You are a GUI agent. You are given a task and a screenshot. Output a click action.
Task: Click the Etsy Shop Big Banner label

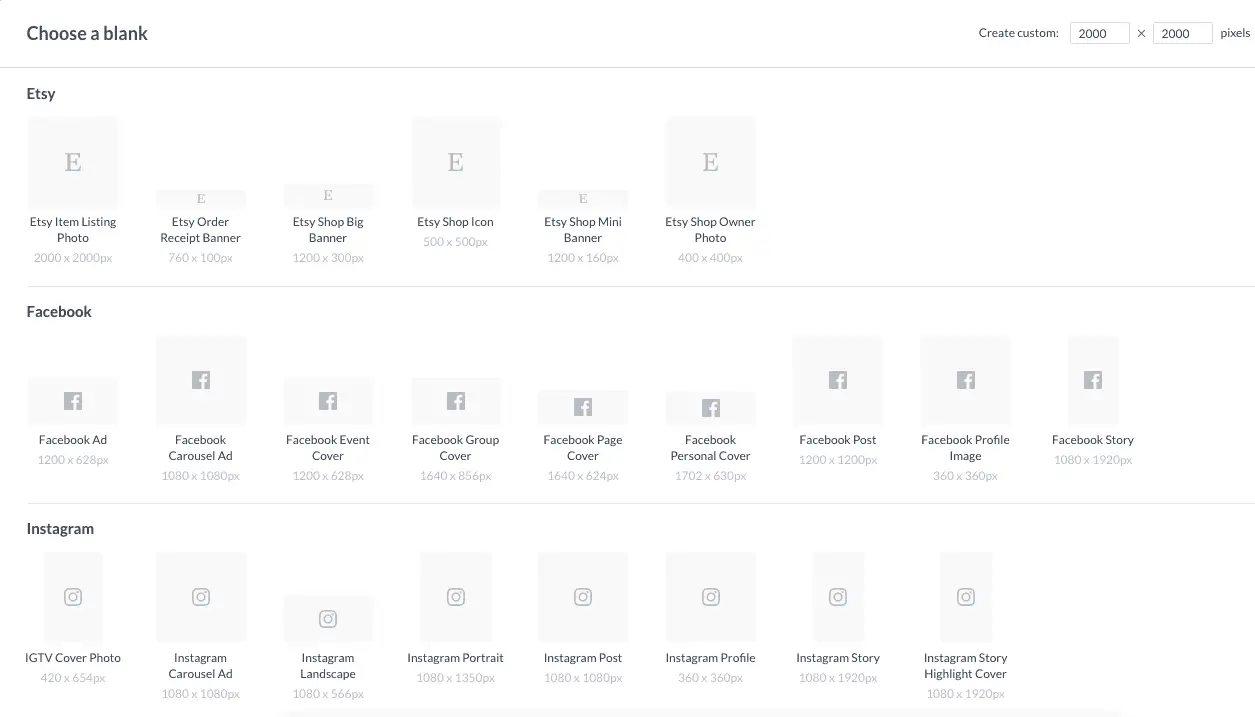pyautogui.click(x=328, y=230)
